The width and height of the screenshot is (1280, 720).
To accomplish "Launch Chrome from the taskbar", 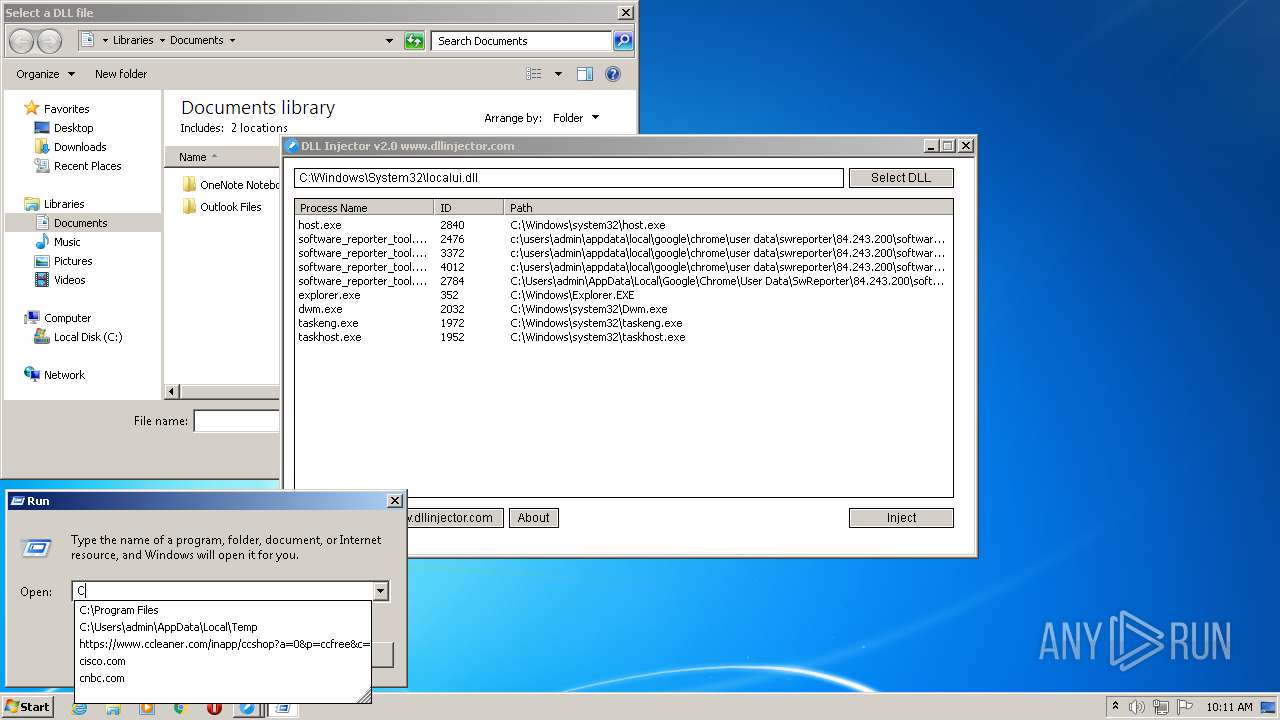I will pyautogui.click(x=180, y=707).
